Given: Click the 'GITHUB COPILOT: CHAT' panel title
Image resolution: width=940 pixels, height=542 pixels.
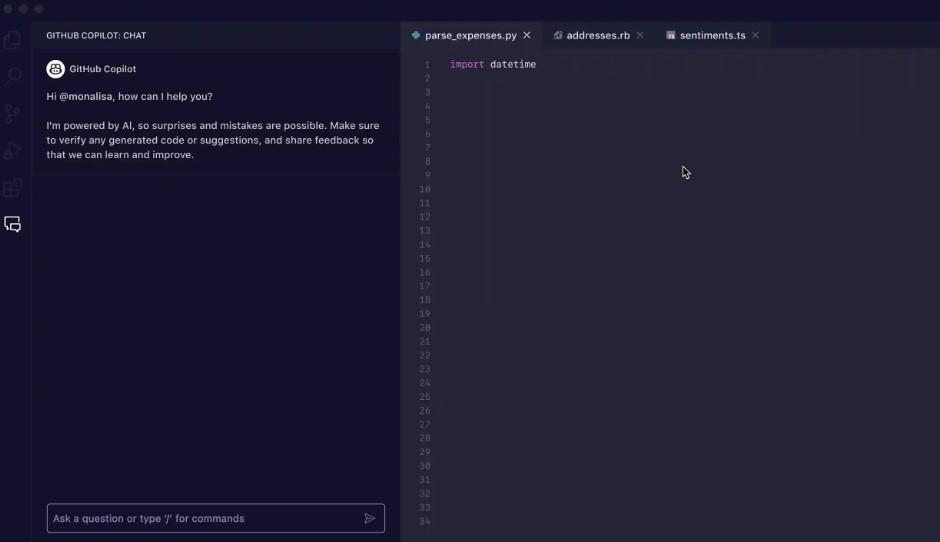Looking at the screenshot, I should click(x=96, y=35).
